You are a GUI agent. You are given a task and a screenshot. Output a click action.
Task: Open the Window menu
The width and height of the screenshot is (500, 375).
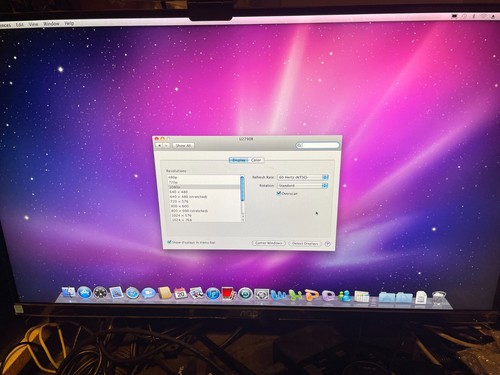(x=51, y=24)
